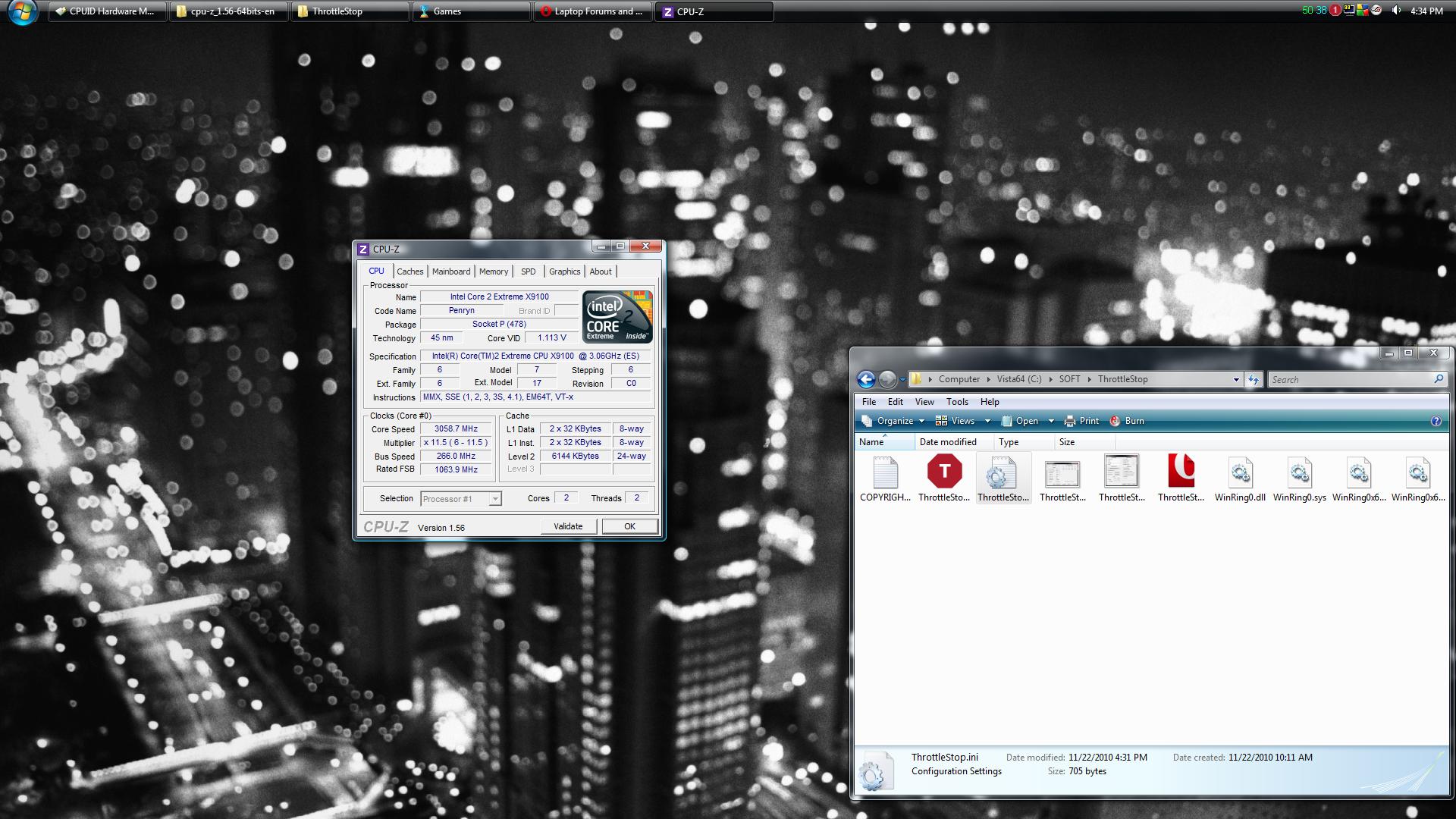This screenshot has height=819, width=1456.
Task: Expand the Computer breadcrumb arrow in address bar
Action: click(x=988, y=379)
